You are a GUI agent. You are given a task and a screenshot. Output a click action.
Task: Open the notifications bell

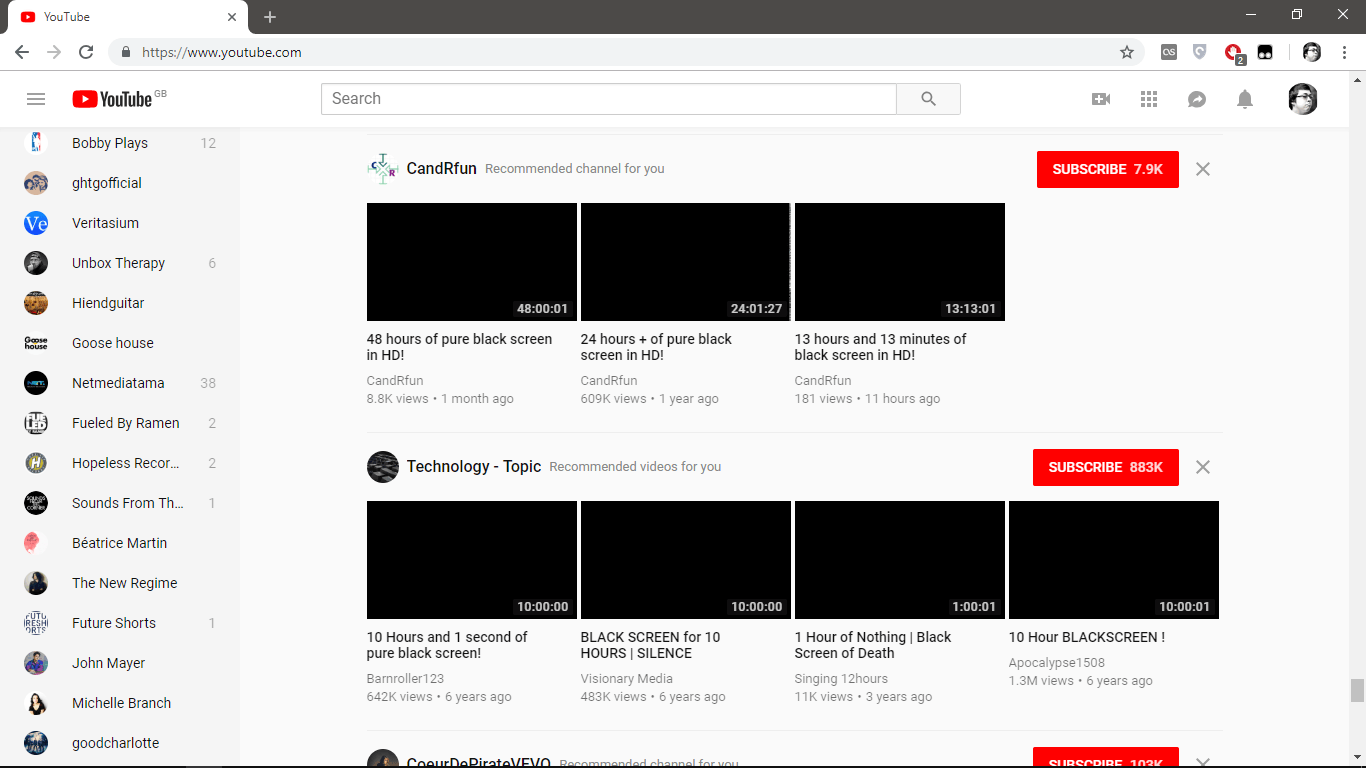(x=1245, y=99)
